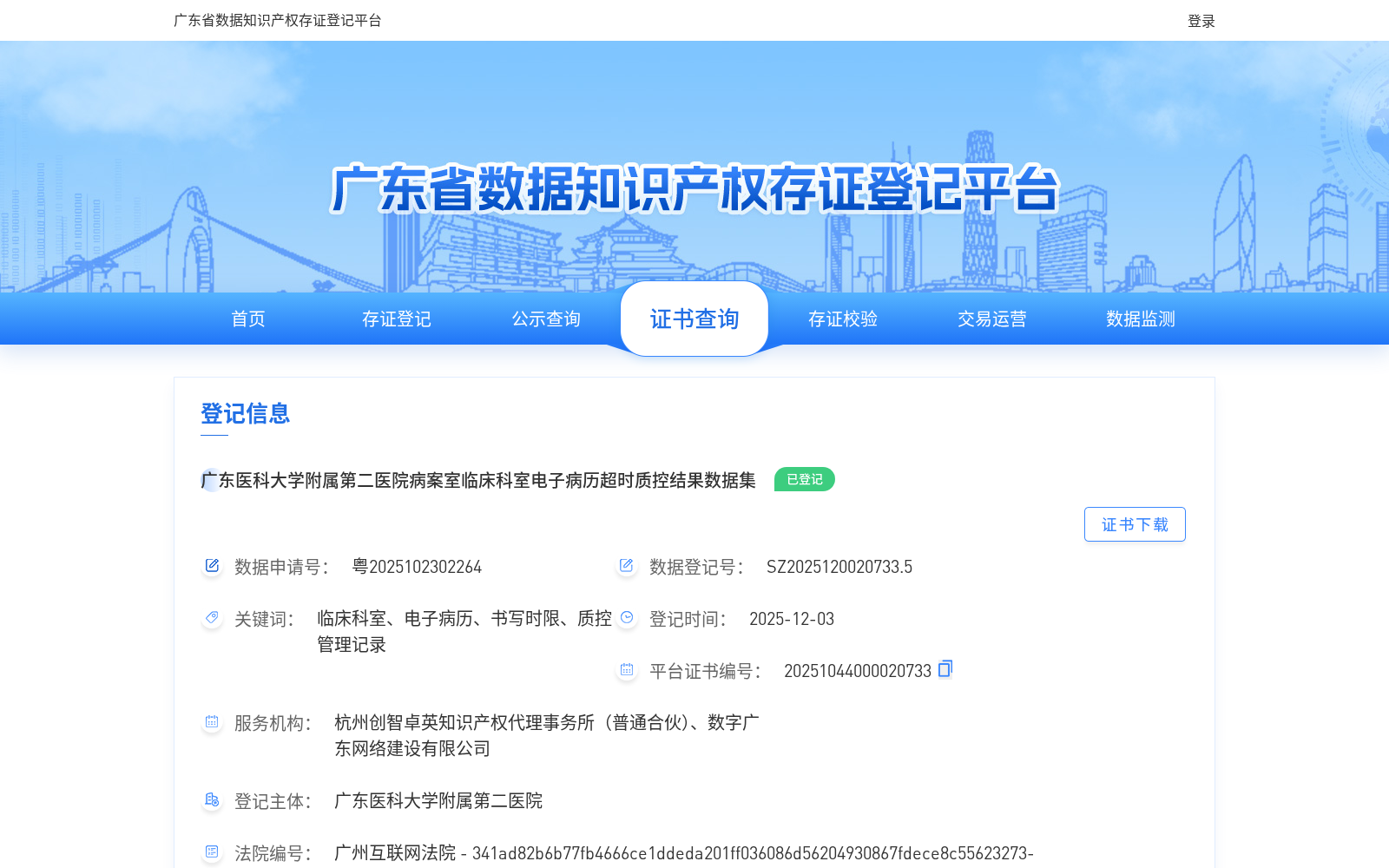1389x868 pixels.
Task: Click the copy icon beside platform certificate number
Action: click(945, 668)
